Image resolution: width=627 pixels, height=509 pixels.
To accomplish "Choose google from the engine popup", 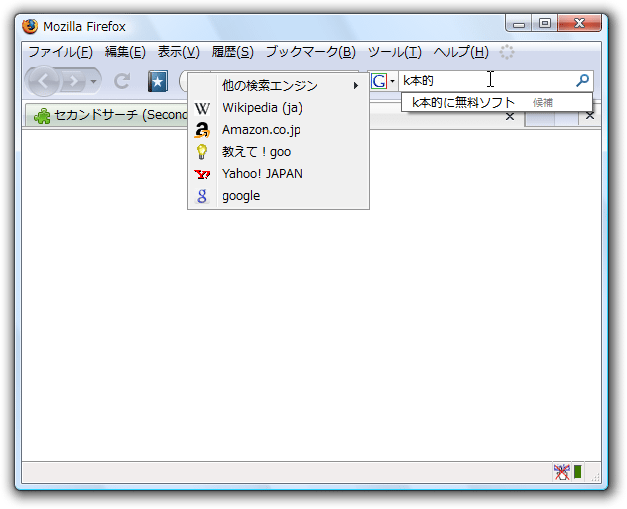I will pyautogui.click(x=278, y=196).
